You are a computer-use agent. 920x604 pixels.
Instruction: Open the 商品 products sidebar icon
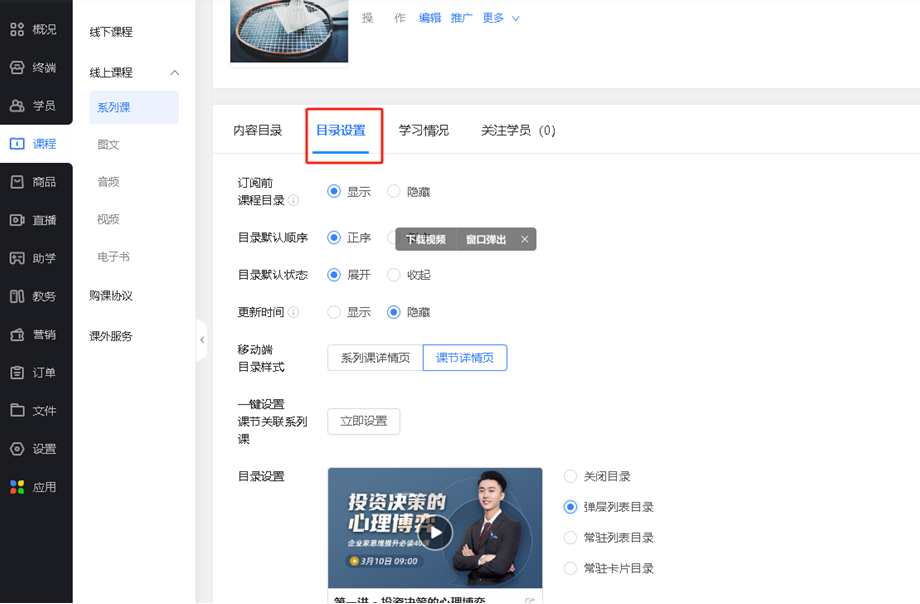(17, 182)
